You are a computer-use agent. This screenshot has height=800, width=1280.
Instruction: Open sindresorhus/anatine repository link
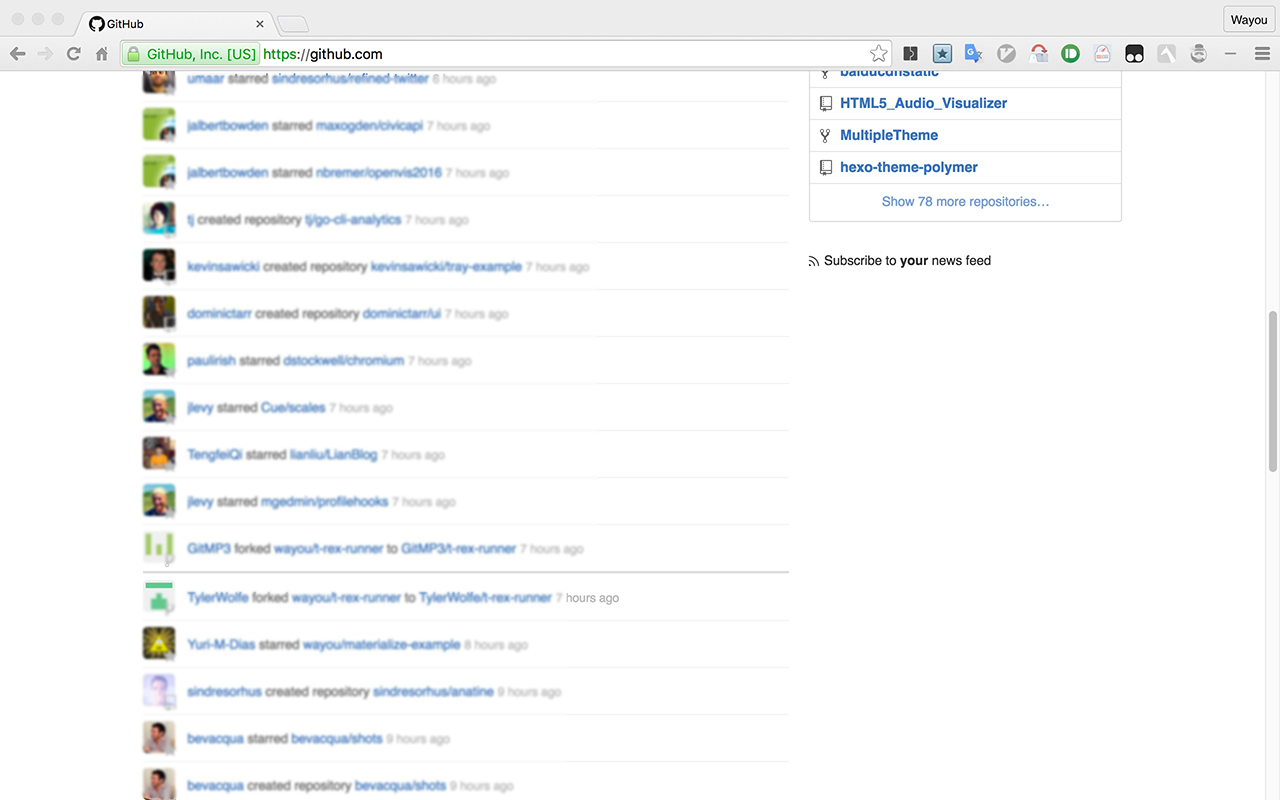coord(433,692)
